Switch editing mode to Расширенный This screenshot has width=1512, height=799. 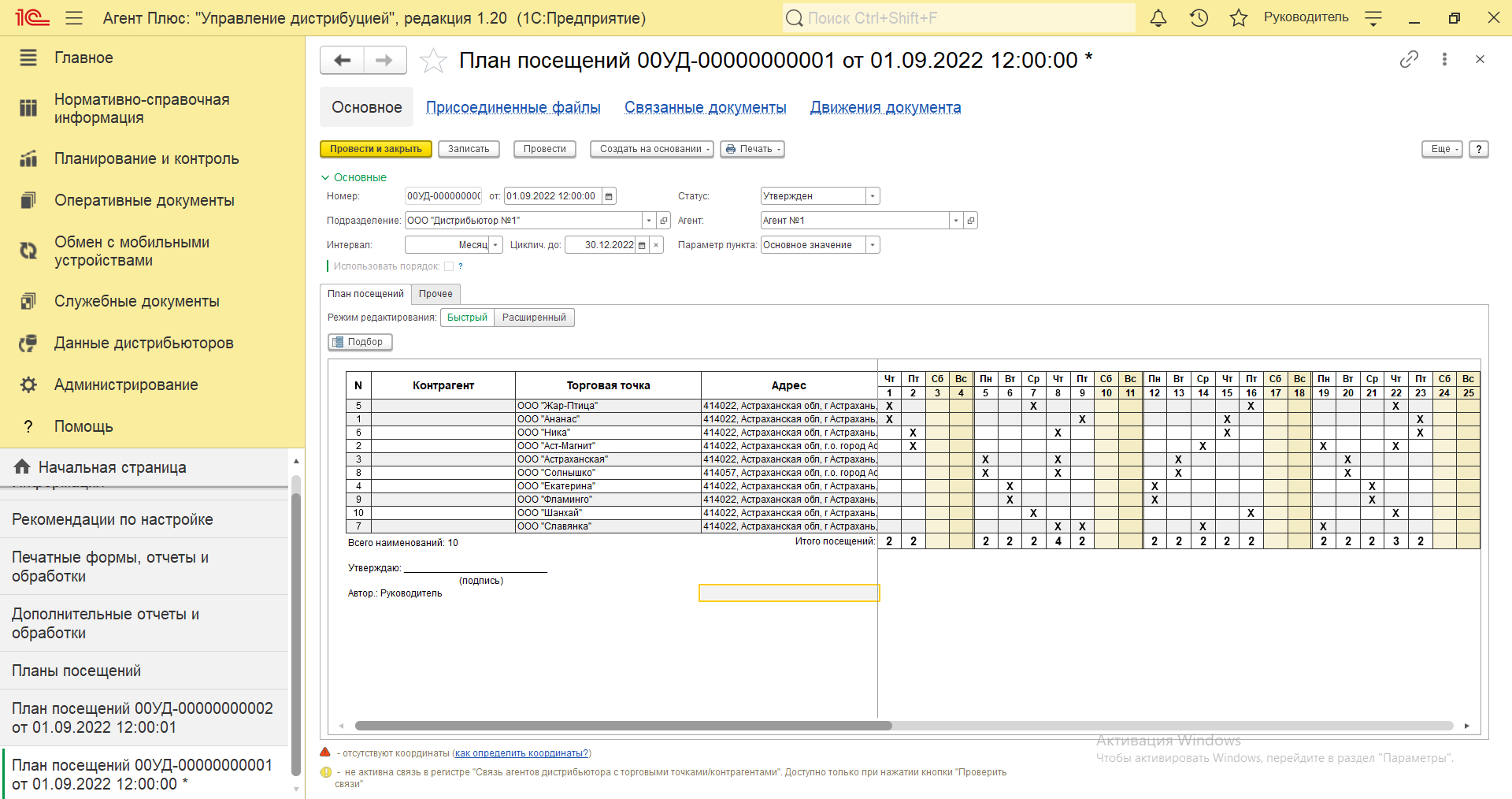click(x=534, y=318)
